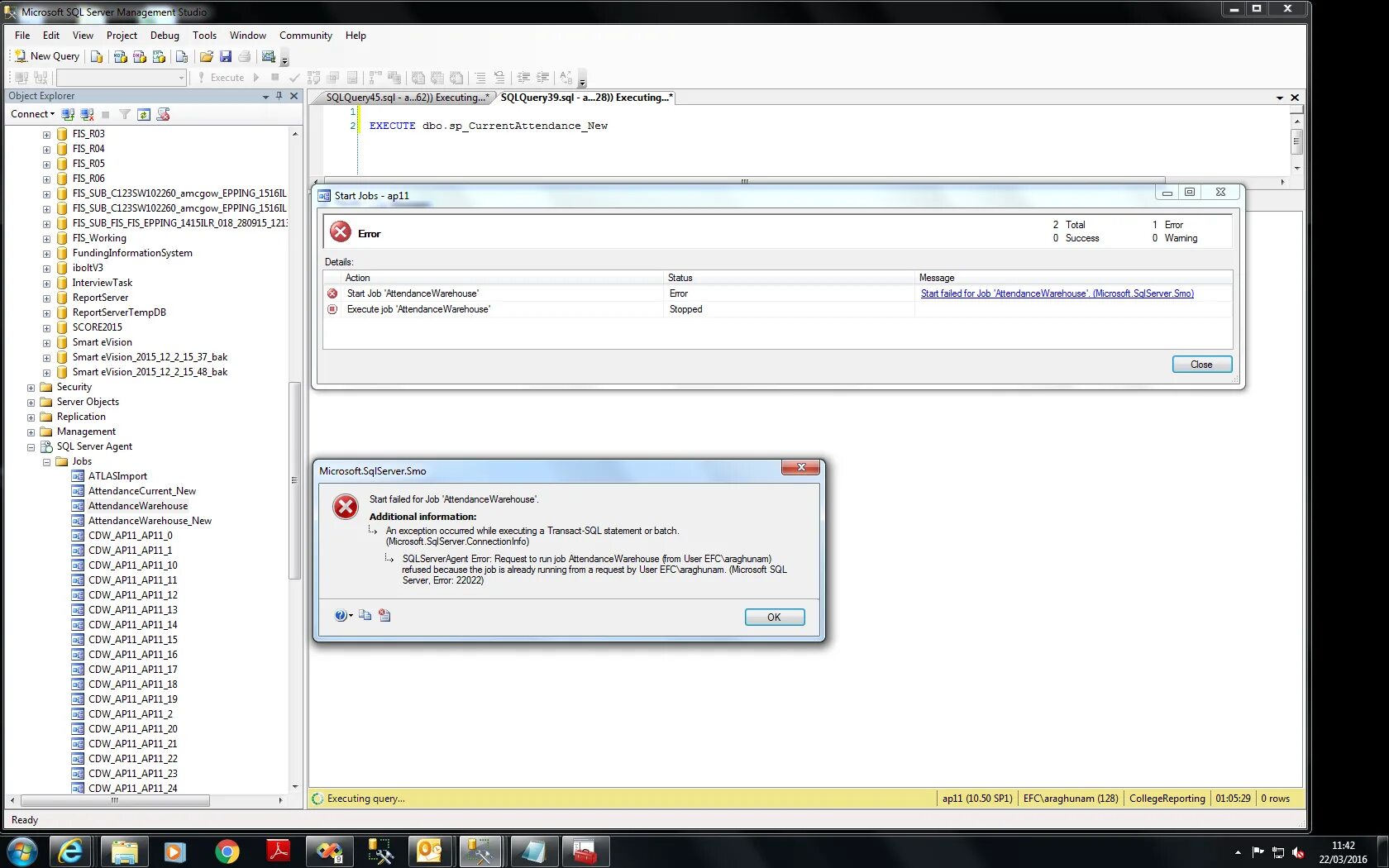This screenshot has width=1389, height=868.
Task: Click the copy message text icon
Action: tap(365, 615)
